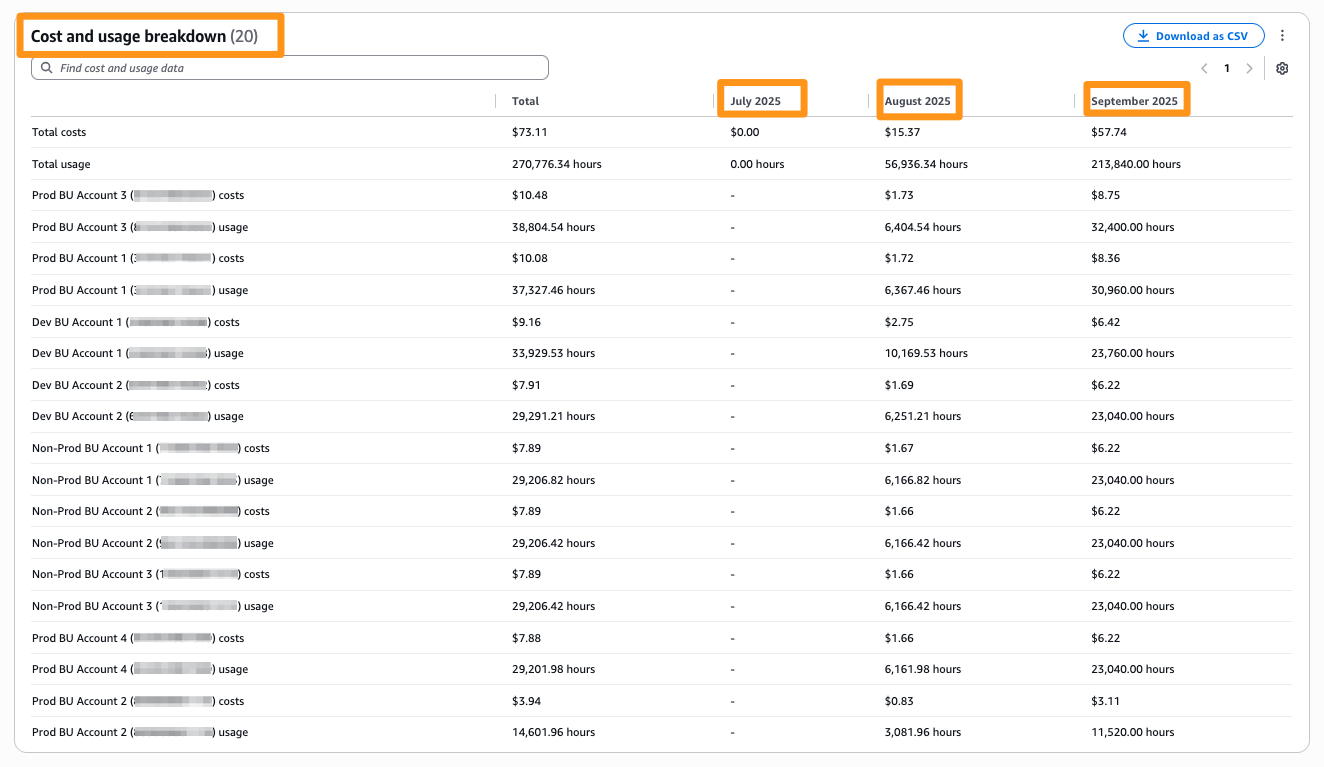Go to previous page with left chevron
This screenshot has width=1324, height=767.
(x=1204, y=68)
